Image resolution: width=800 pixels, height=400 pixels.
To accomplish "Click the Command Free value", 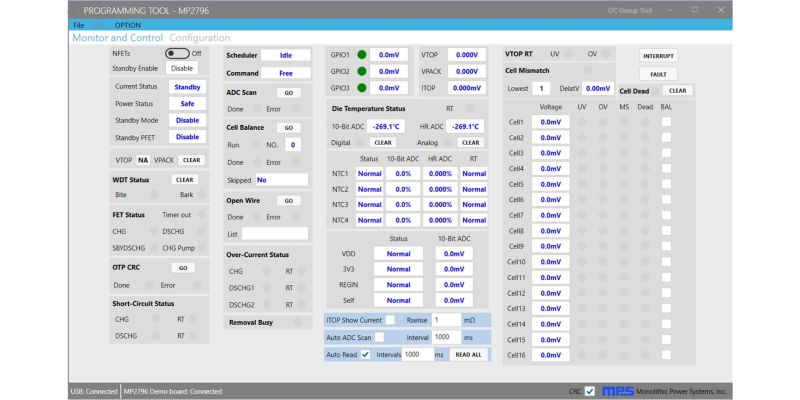I will pyautogui.click(x=286, y=73).
